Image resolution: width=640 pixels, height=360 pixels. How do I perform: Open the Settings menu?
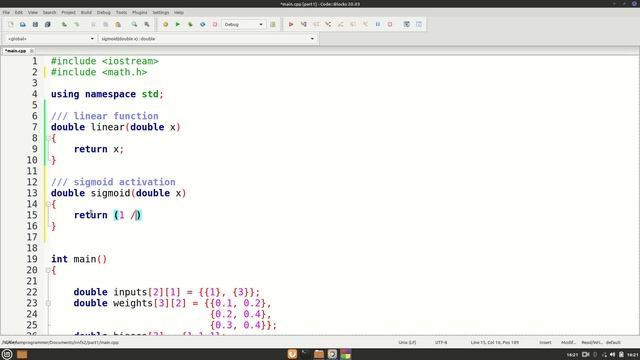pos(161,13)
